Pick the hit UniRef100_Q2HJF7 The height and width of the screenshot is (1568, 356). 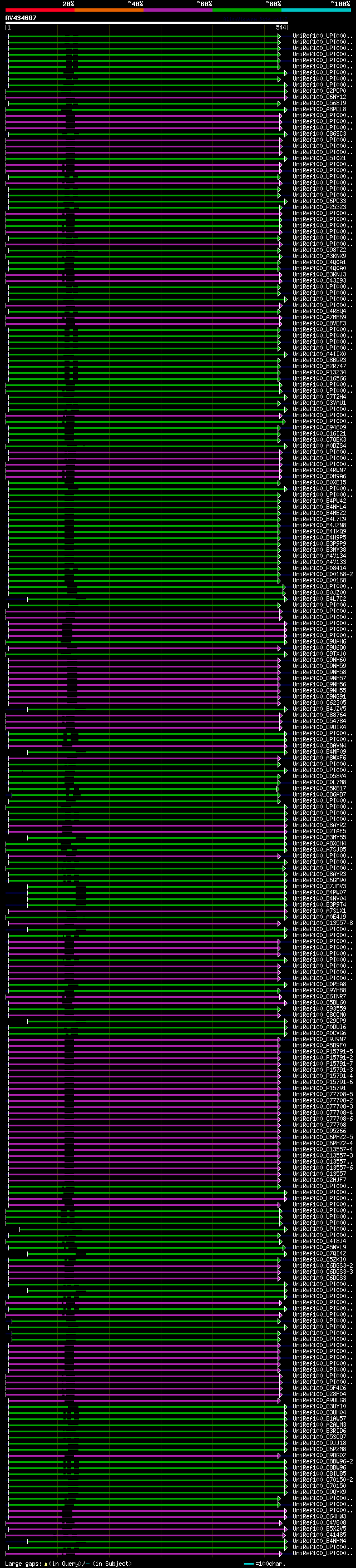coord(319,1180)
